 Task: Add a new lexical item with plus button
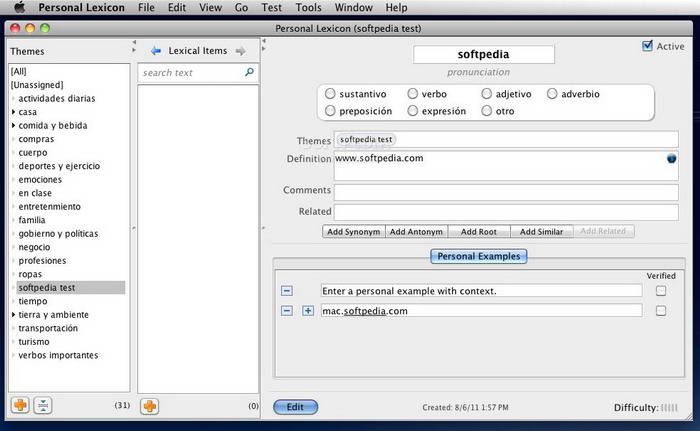tap(150, 406)
